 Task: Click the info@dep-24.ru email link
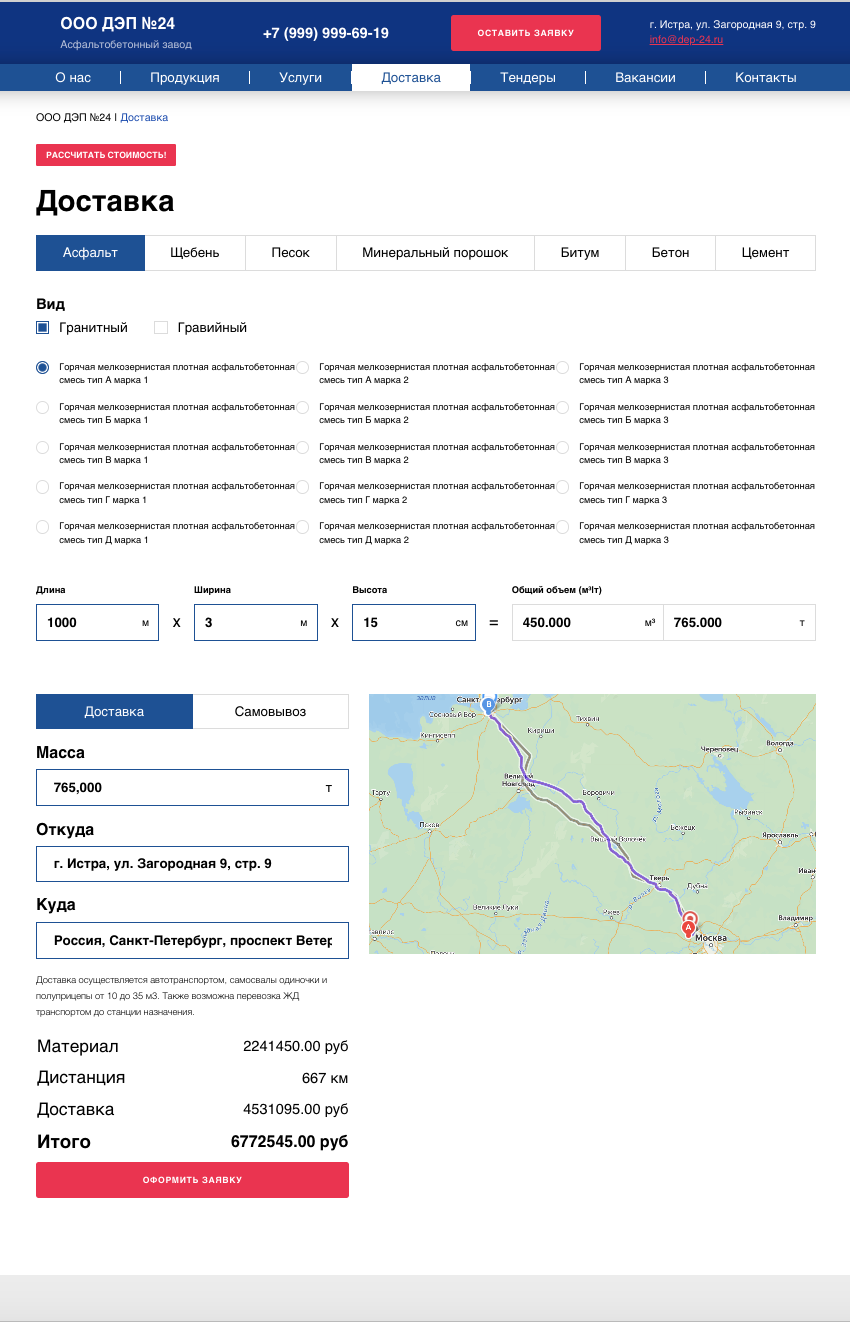(x=686, y=40)
